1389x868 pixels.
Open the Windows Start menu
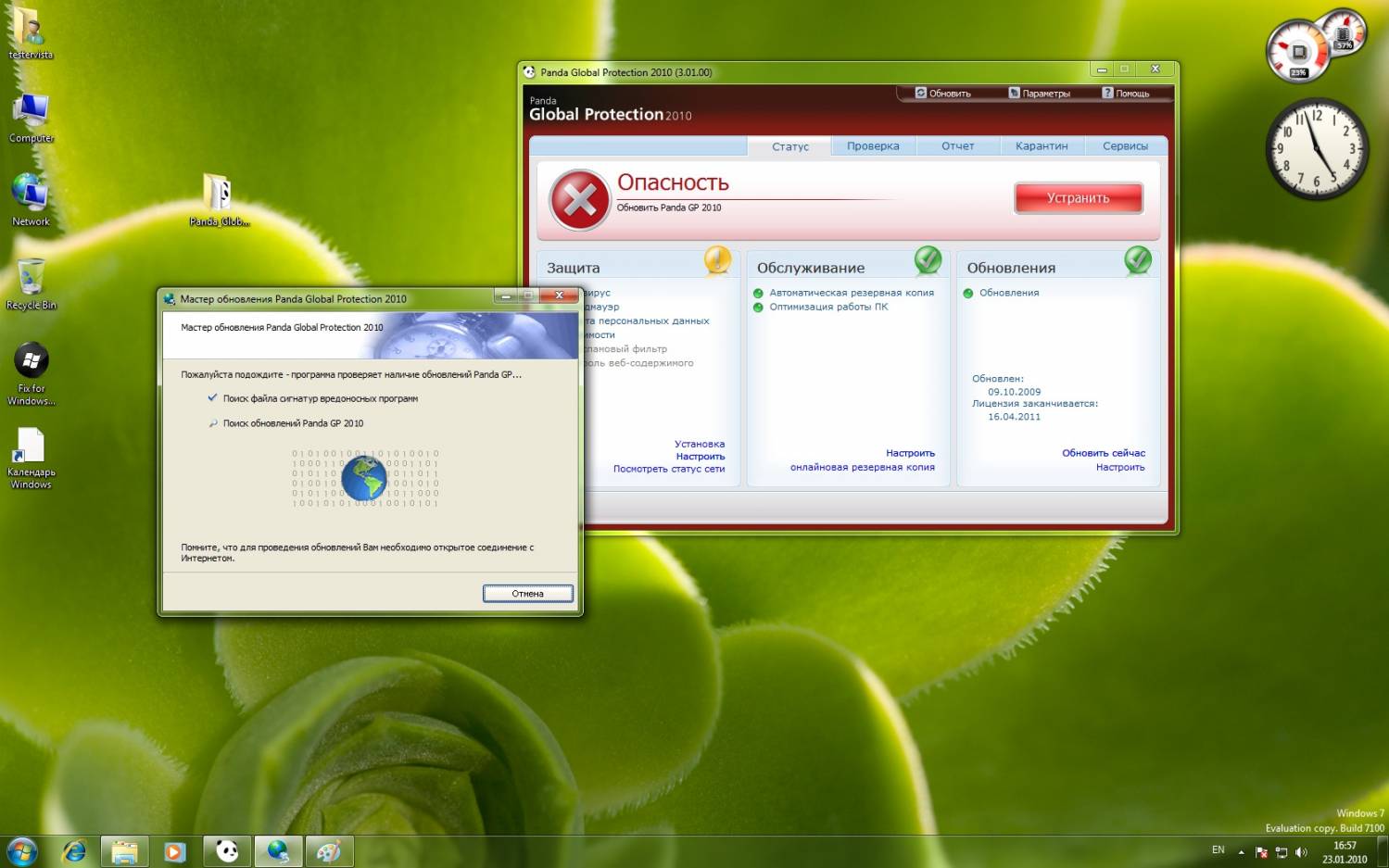coord(21,850)
